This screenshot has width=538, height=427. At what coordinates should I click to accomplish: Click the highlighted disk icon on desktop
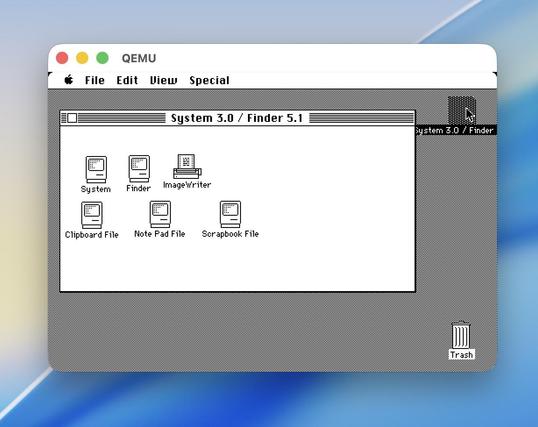click(x=461, y=110)
